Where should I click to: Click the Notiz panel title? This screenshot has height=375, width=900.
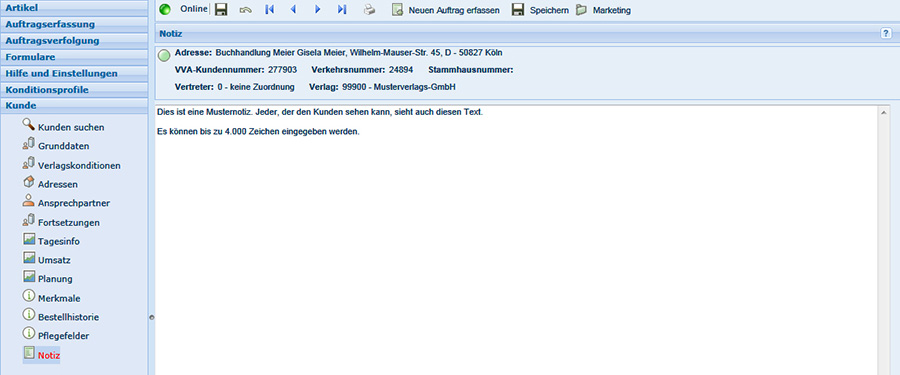[170, 34]
